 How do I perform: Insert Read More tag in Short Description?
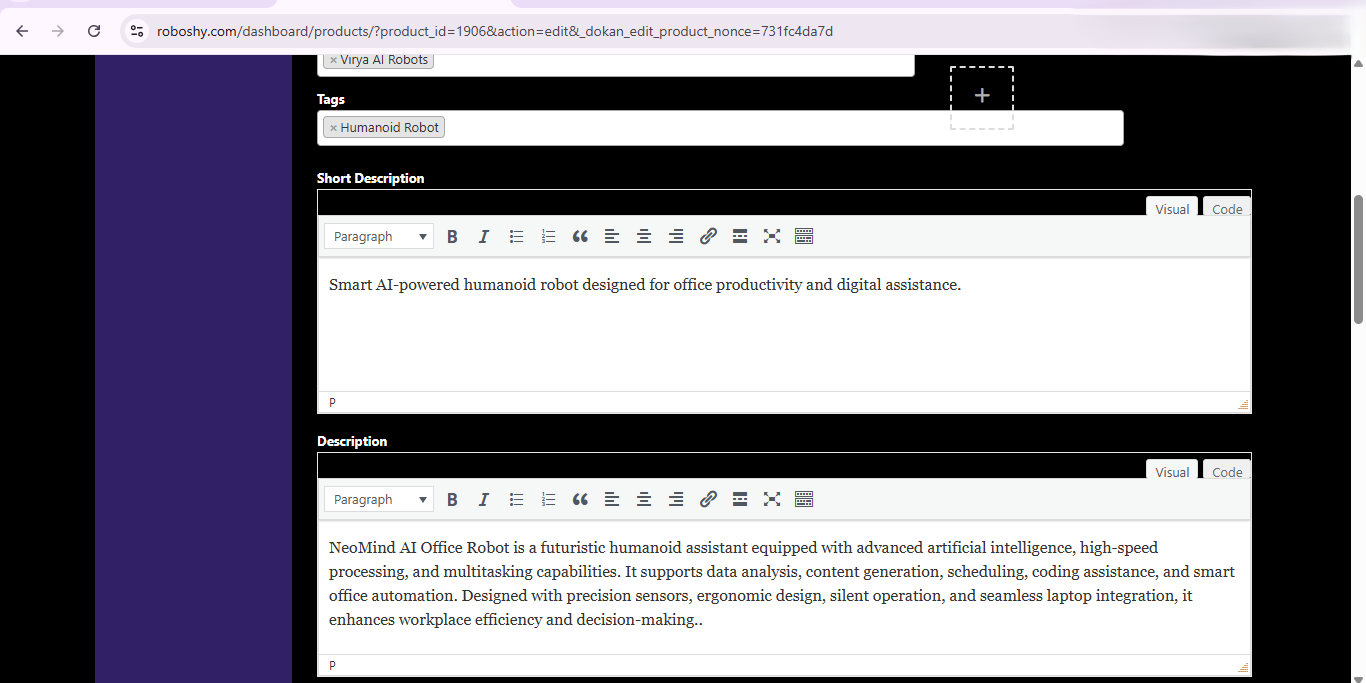740,237
